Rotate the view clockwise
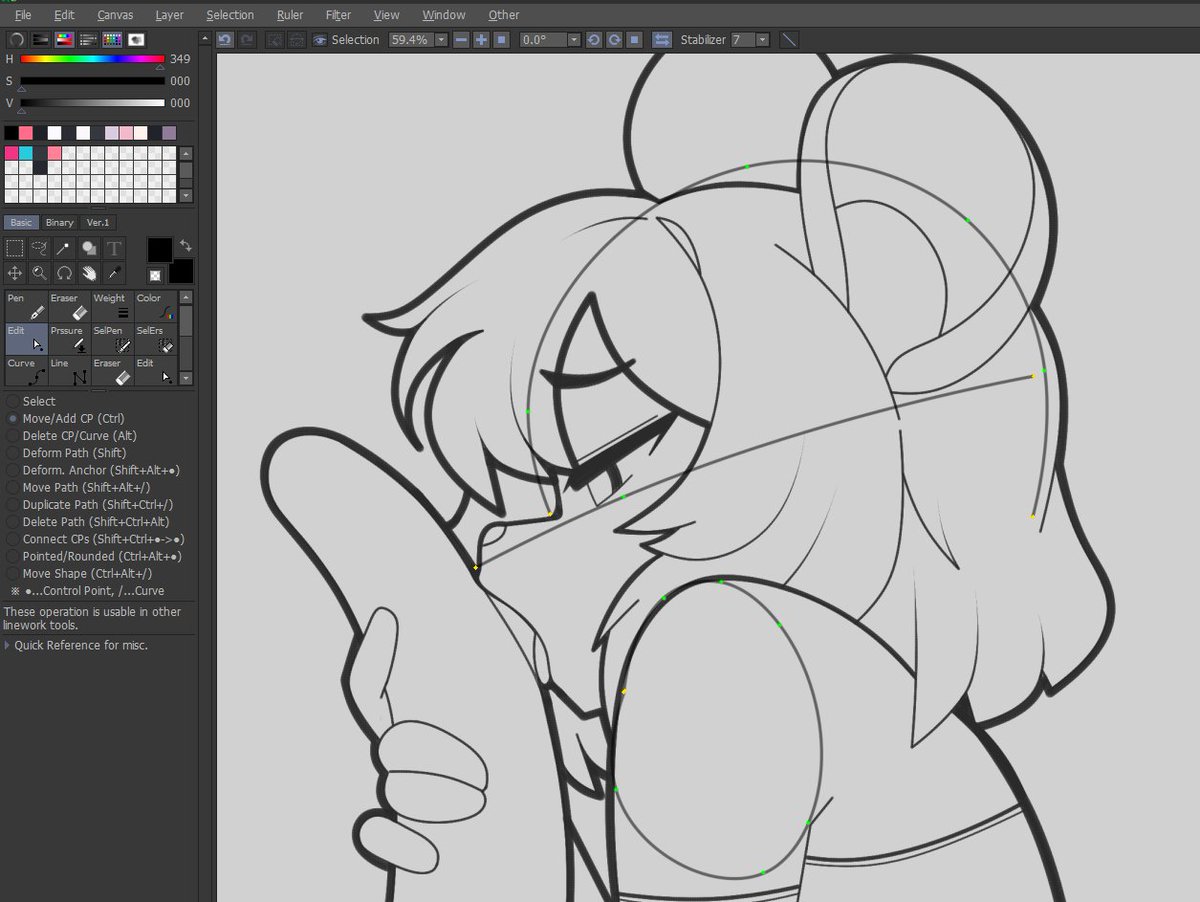This screenshot has width=1200, height=902. pyautogui.click(x=614, y=39)
